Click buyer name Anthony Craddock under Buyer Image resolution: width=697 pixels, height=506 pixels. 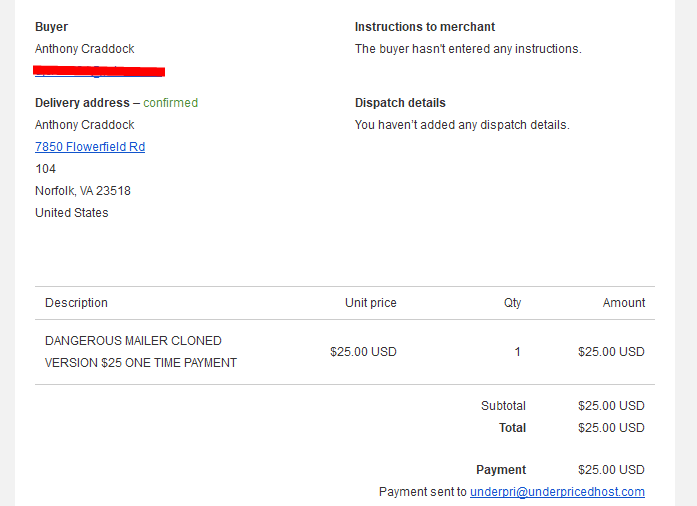coord(84,48)
